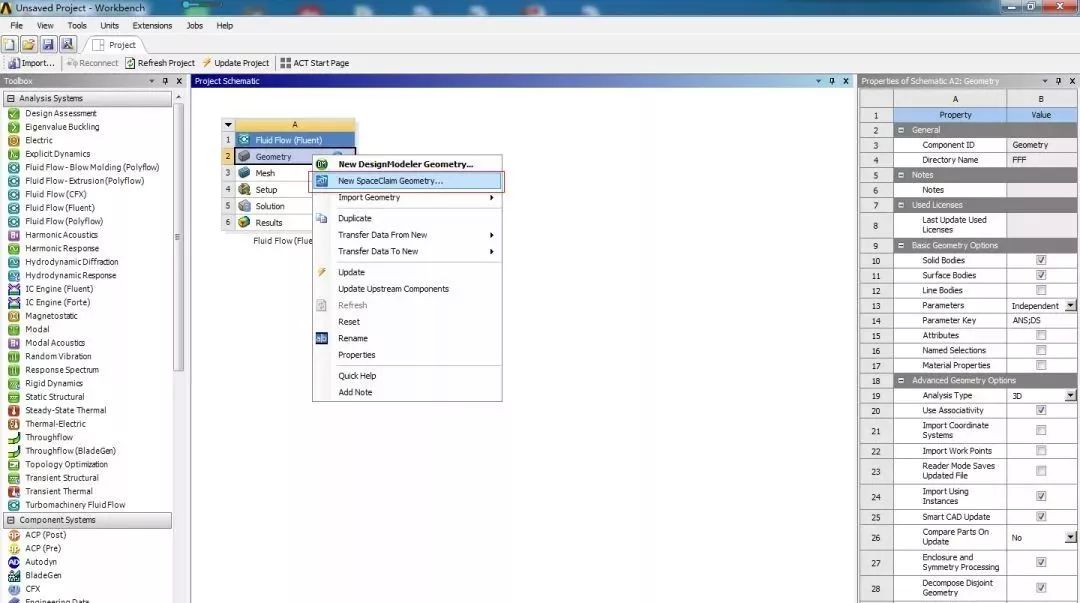Click the Open project folder icon
1080x603 pixels.
28,45
